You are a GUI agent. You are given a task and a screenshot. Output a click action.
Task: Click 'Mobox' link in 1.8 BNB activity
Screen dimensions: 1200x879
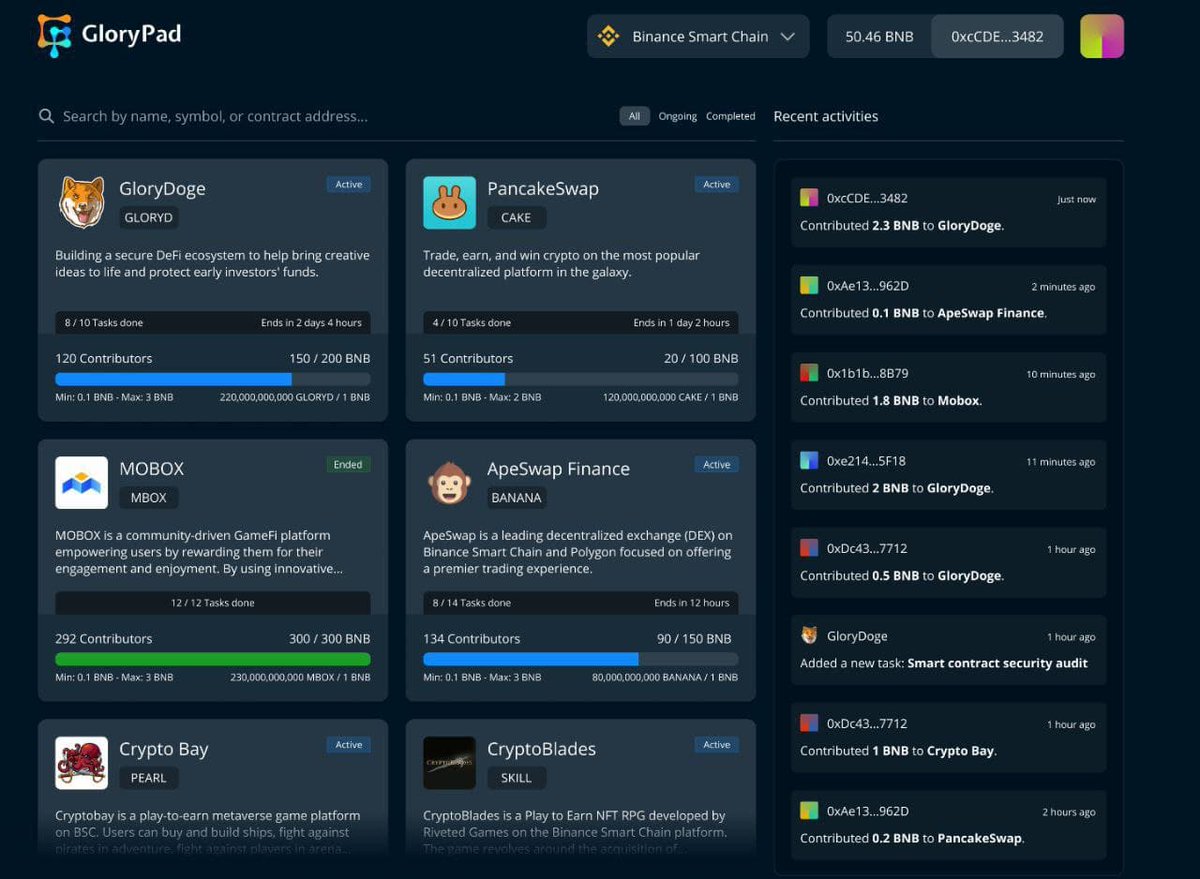pos(958,400)
